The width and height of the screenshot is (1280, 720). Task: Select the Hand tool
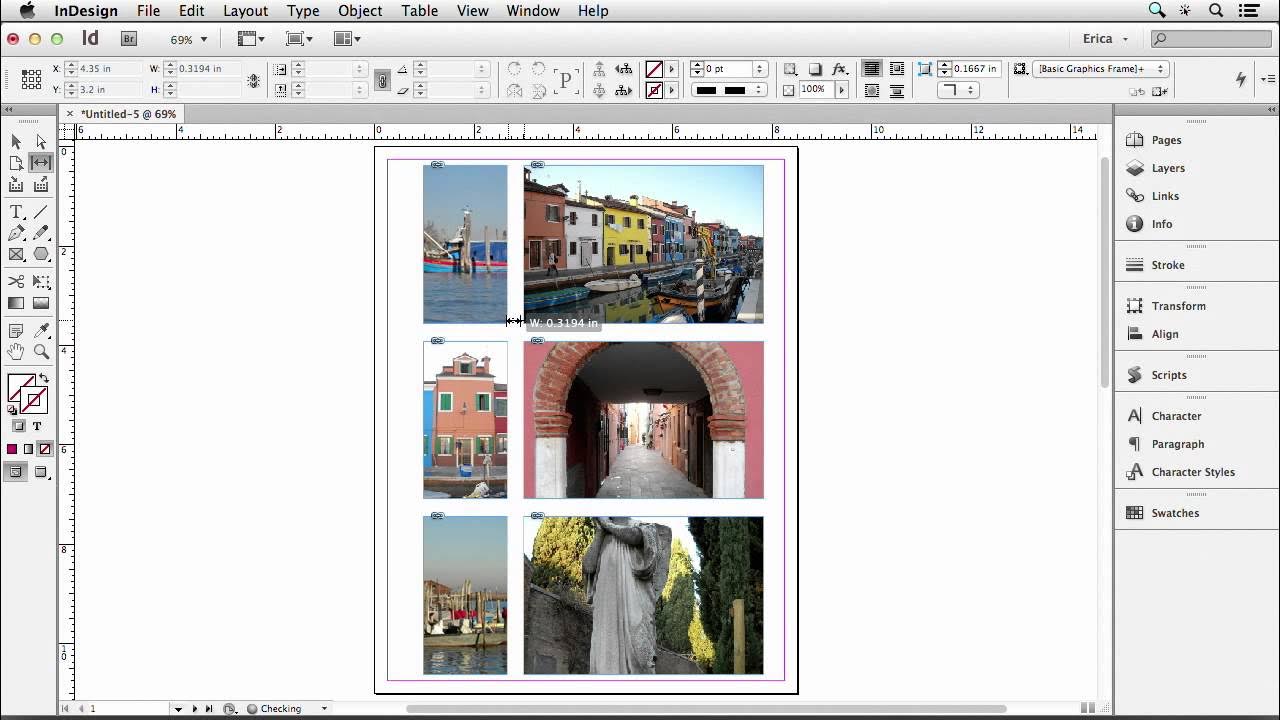[16, 352]
